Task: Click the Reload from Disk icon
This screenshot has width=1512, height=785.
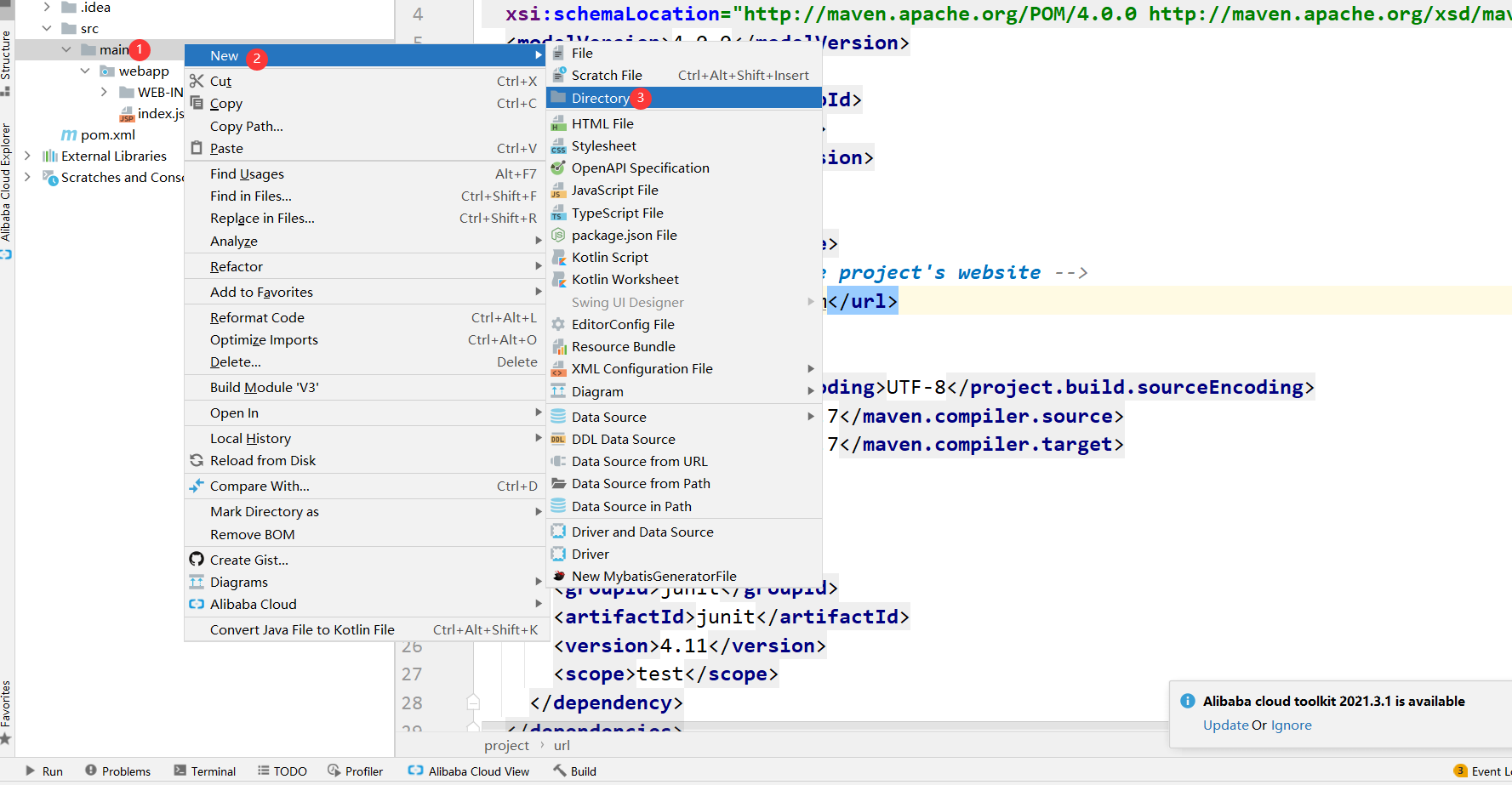Action: click(197, 460)
